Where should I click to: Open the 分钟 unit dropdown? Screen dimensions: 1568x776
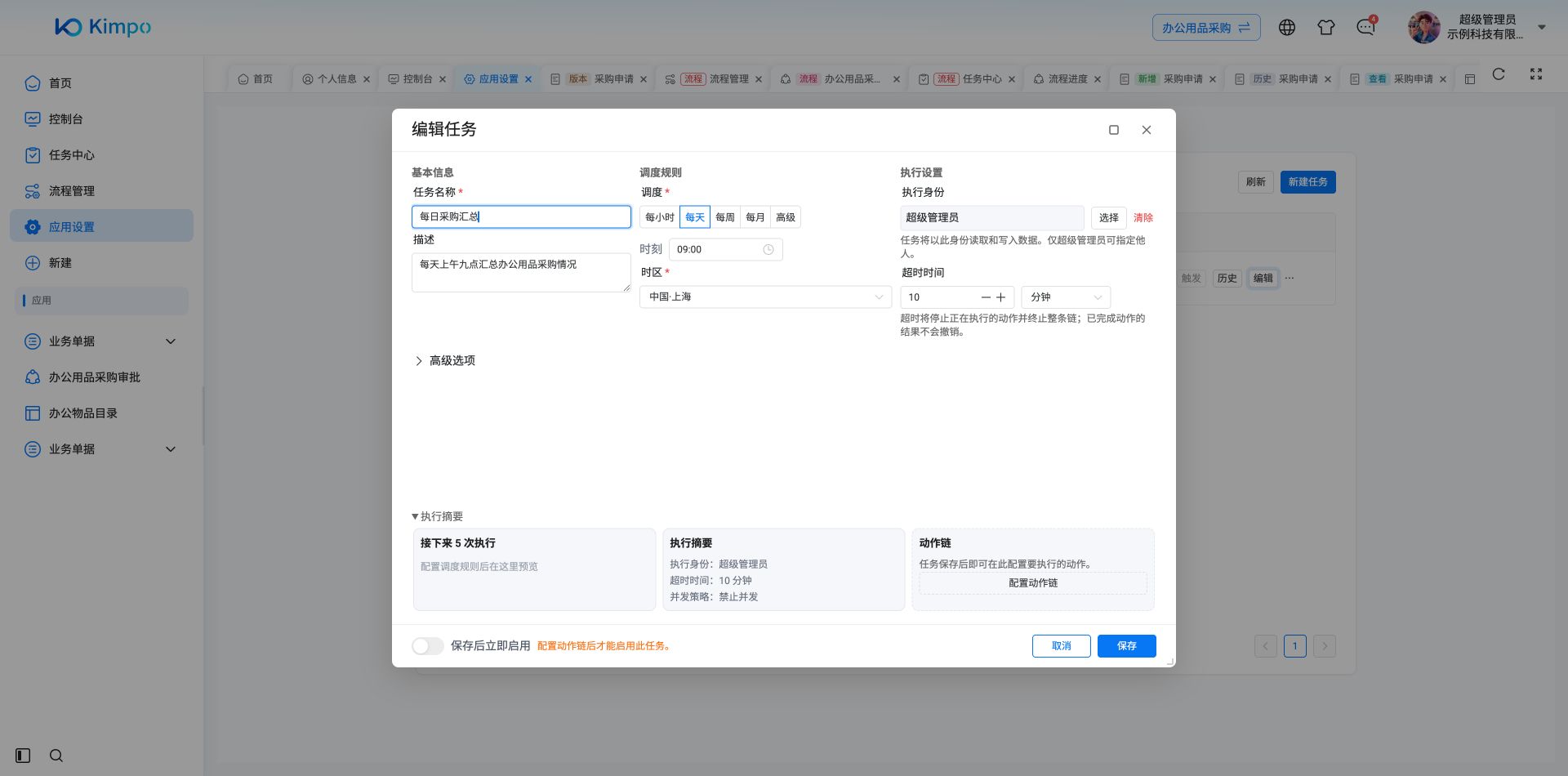(x=1066, y=297)
